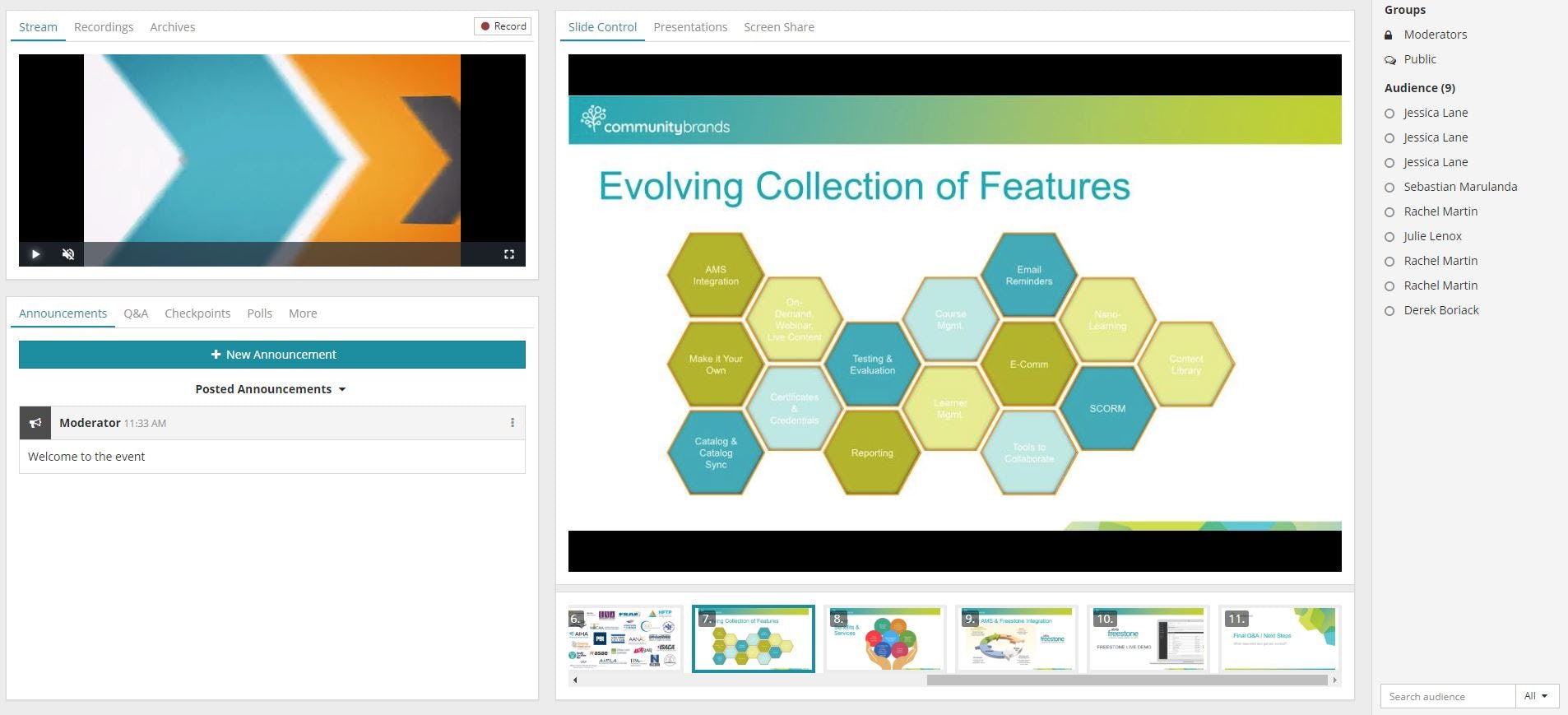Viewport: 1568px width, 715px height.
Task: Open the Archives tab
Action: tap(173, 27)
